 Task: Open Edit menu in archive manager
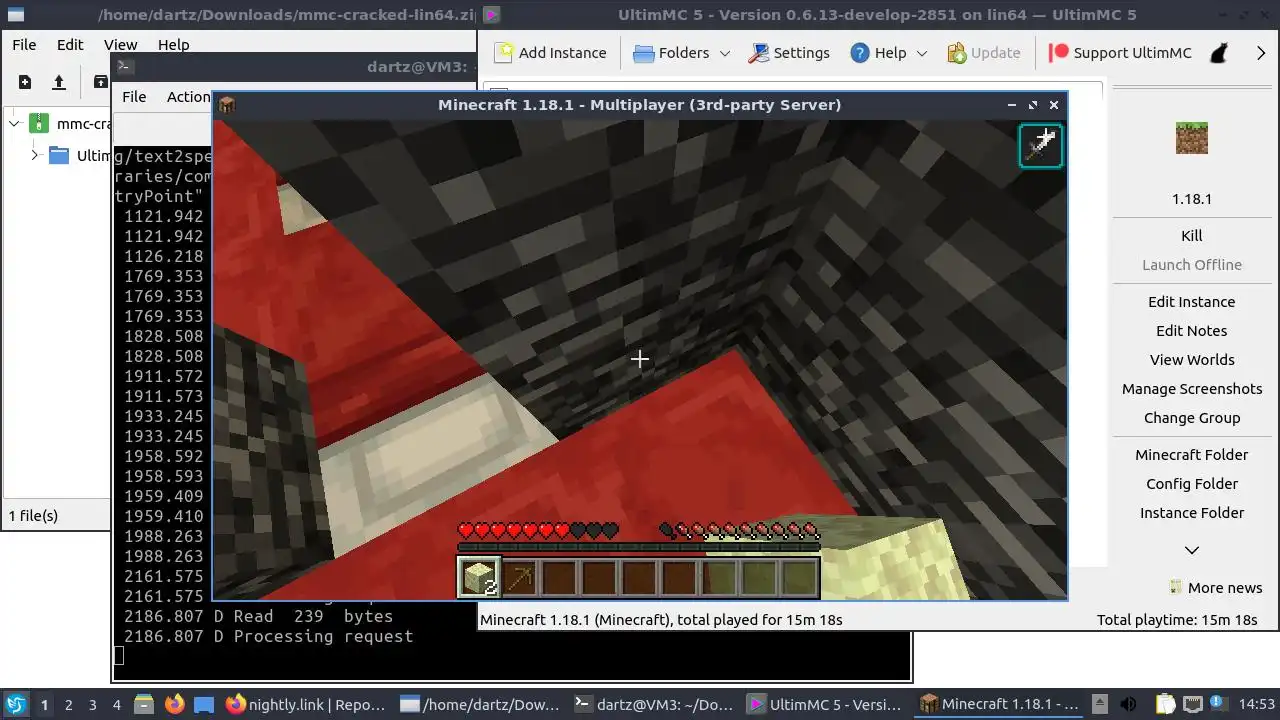click(x=70, y=45)
